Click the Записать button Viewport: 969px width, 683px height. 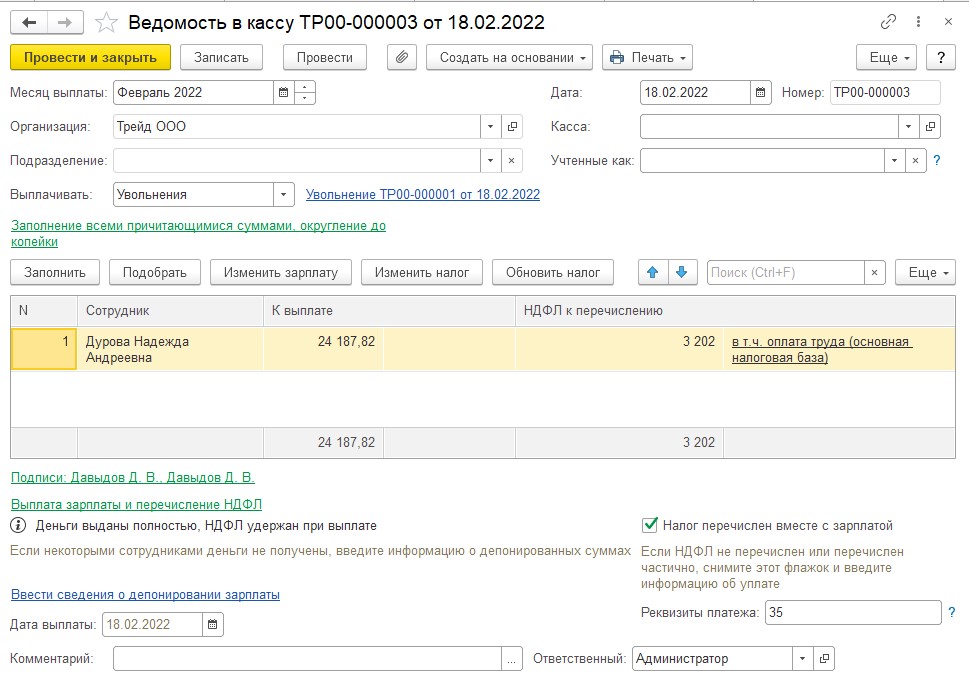[221, 57]
